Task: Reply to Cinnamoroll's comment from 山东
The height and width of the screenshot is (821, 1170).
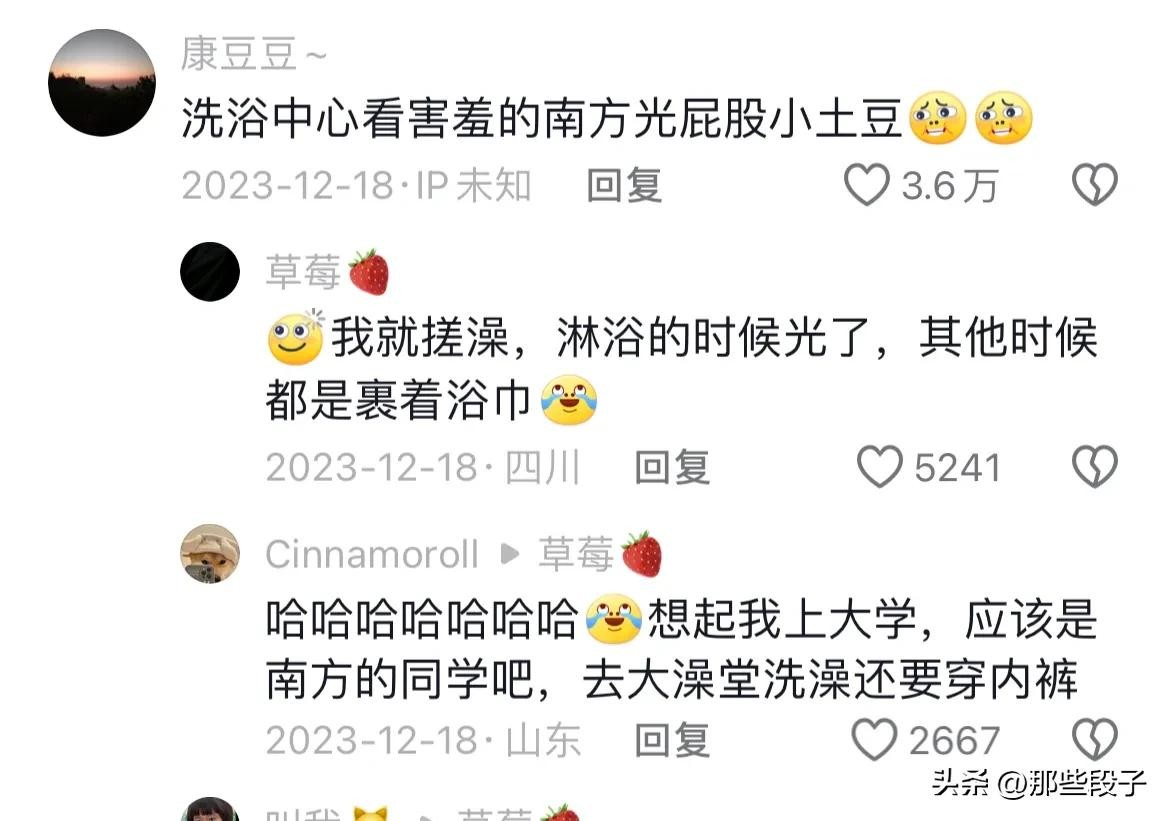Action: [672, 740]
